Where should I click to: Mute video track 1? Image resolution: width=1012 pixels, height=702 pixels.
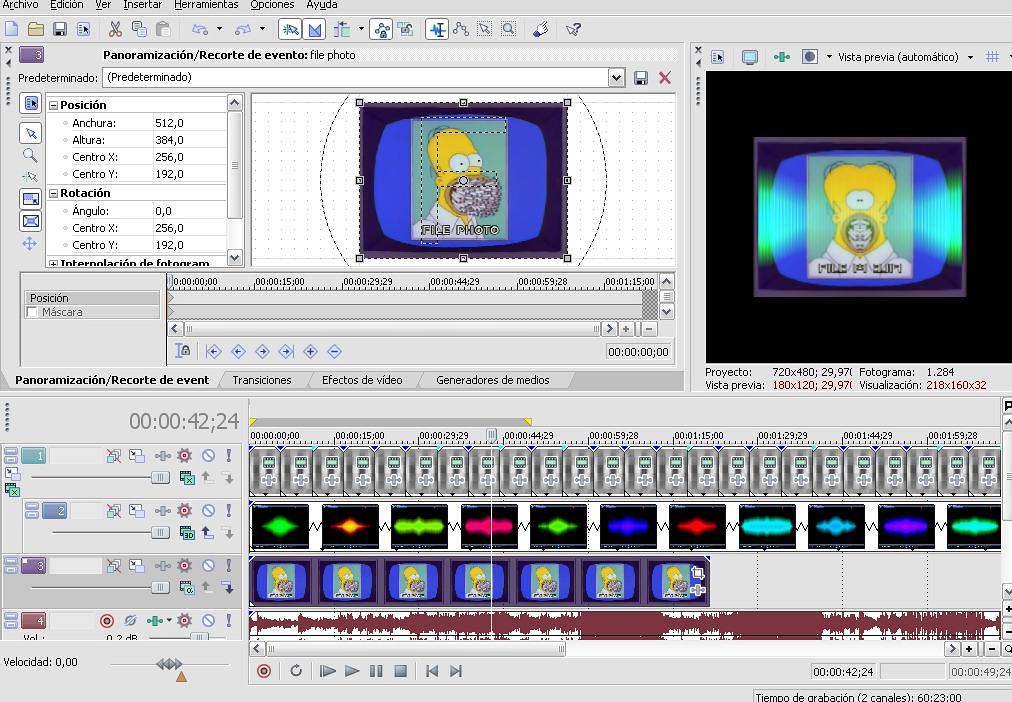[x=208, y=456]
